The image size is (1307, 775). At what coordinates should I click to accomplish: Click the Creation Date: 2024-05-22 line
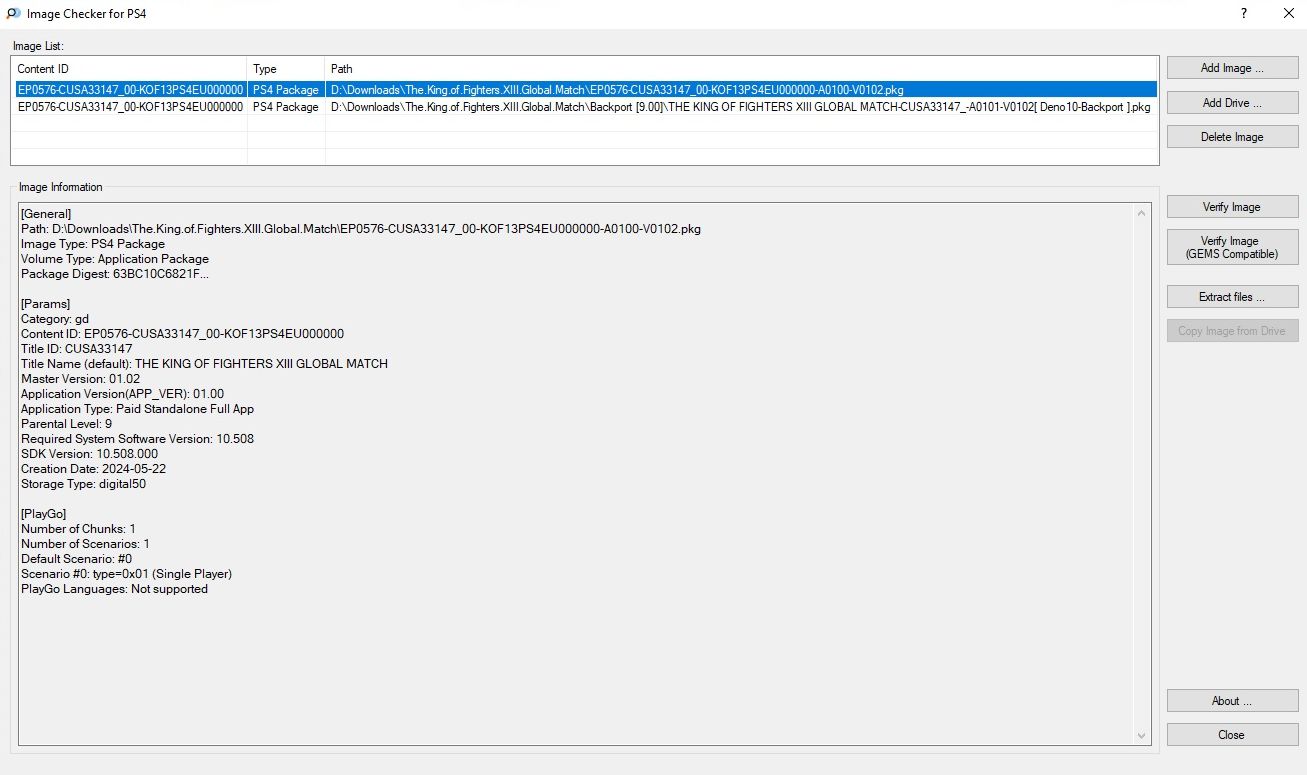click(x=93, y=469)
